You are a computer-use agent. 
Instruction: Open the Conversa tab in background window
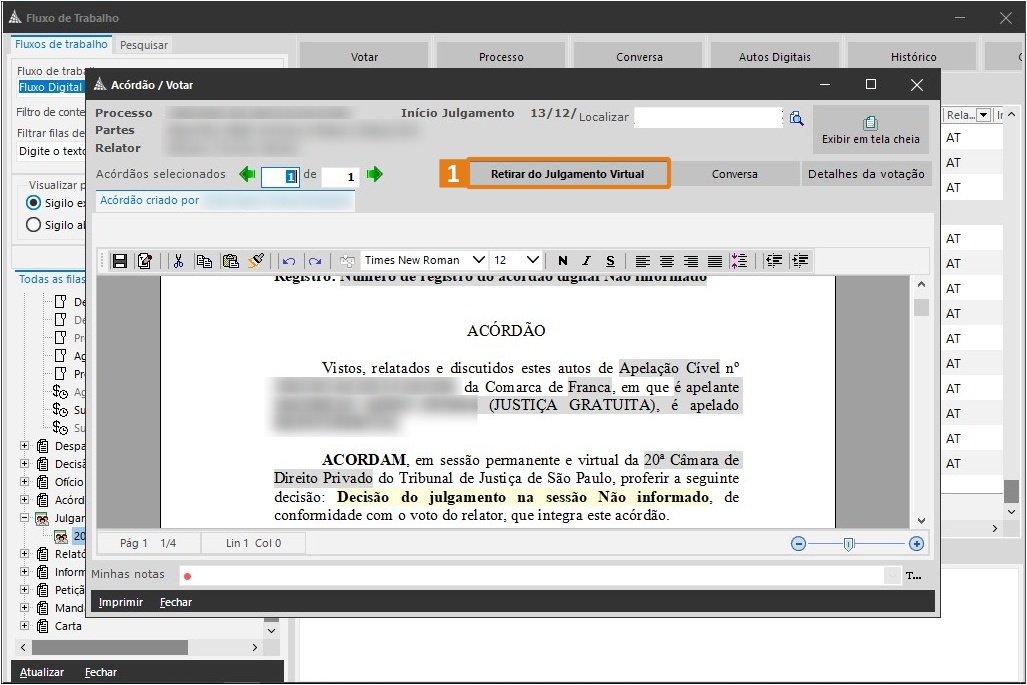639,57
